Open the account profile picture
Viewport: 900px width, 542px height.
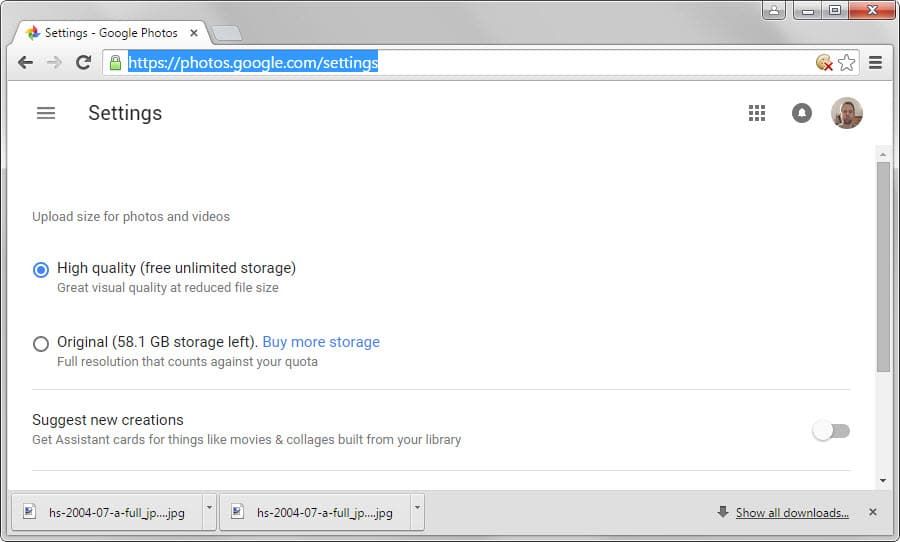pos(847,113)
